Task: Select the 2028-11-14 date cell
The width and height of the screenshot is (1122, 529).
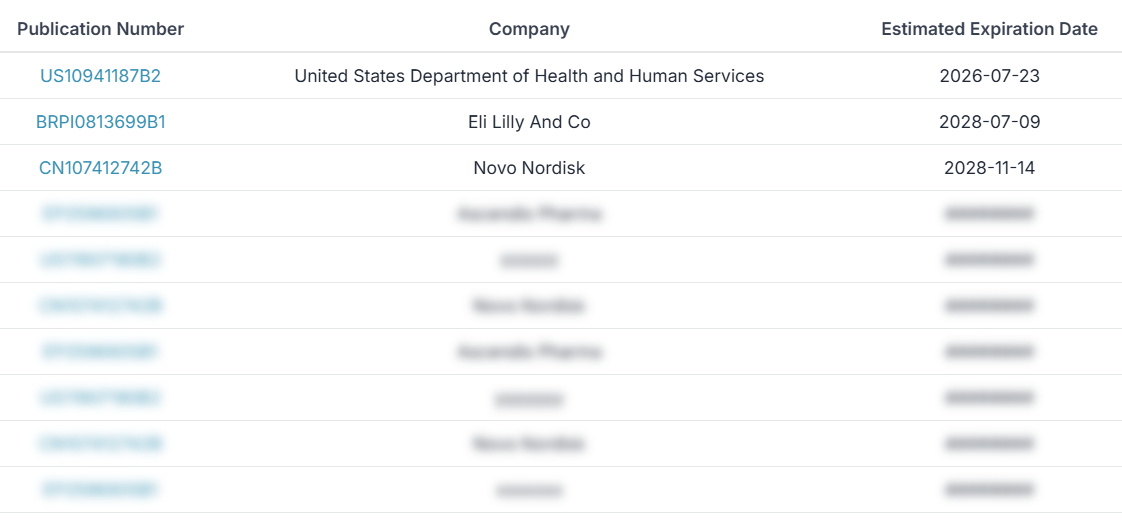Action: point(989,168)
